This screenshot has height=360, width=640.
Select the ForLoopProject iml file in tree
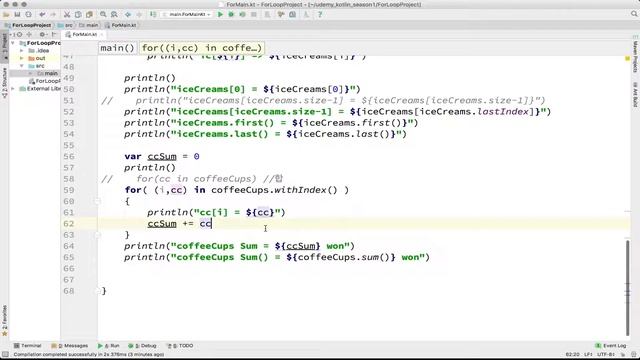pos(44,81)
